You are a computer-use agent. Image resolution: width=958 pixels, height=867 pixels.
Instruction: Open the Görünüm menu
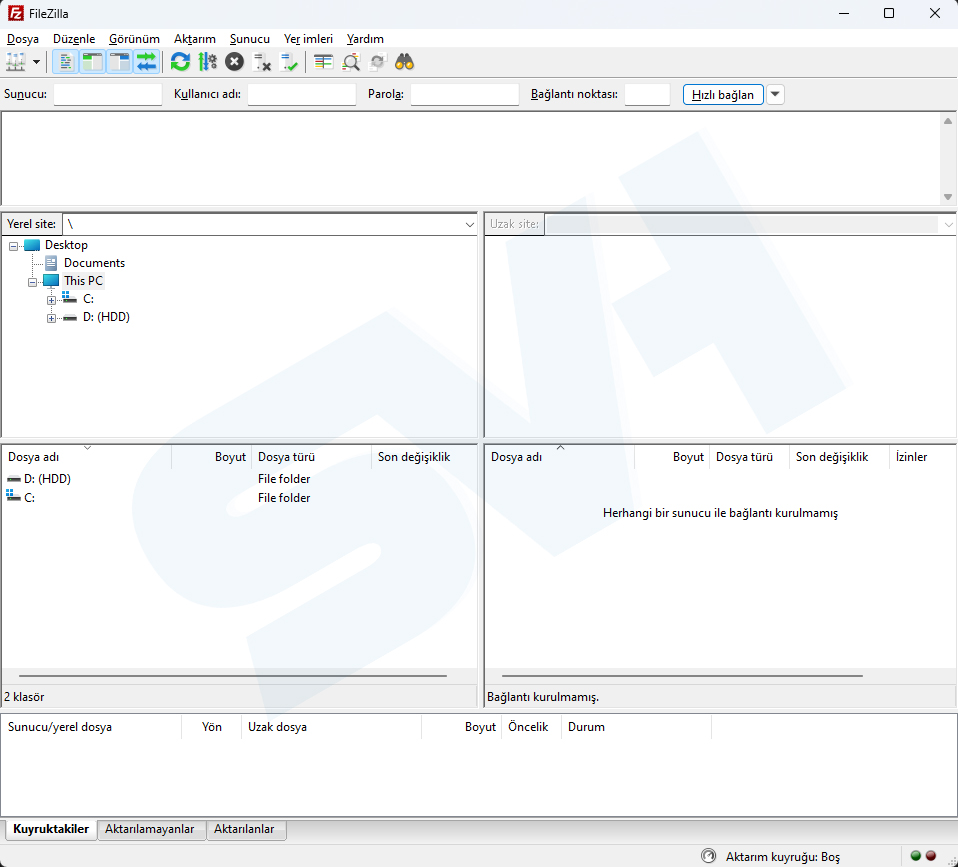tap(134, 39)
